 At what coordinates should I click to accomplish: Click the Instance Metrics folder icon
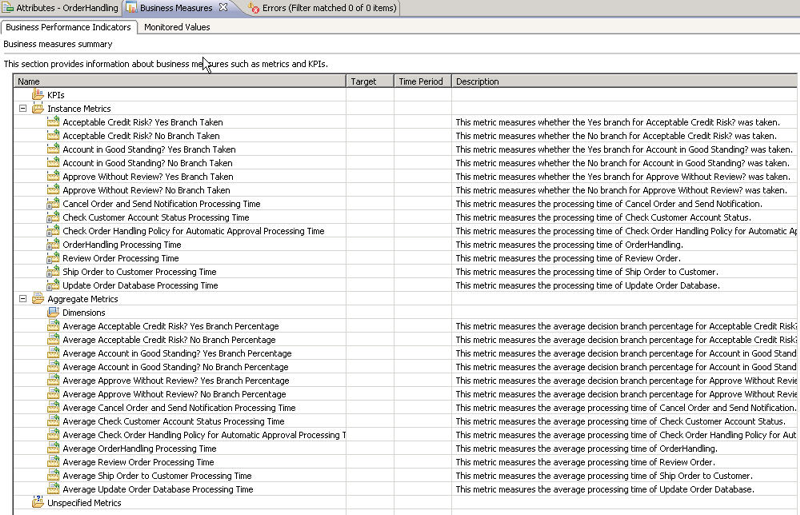[x=38, y=109]
